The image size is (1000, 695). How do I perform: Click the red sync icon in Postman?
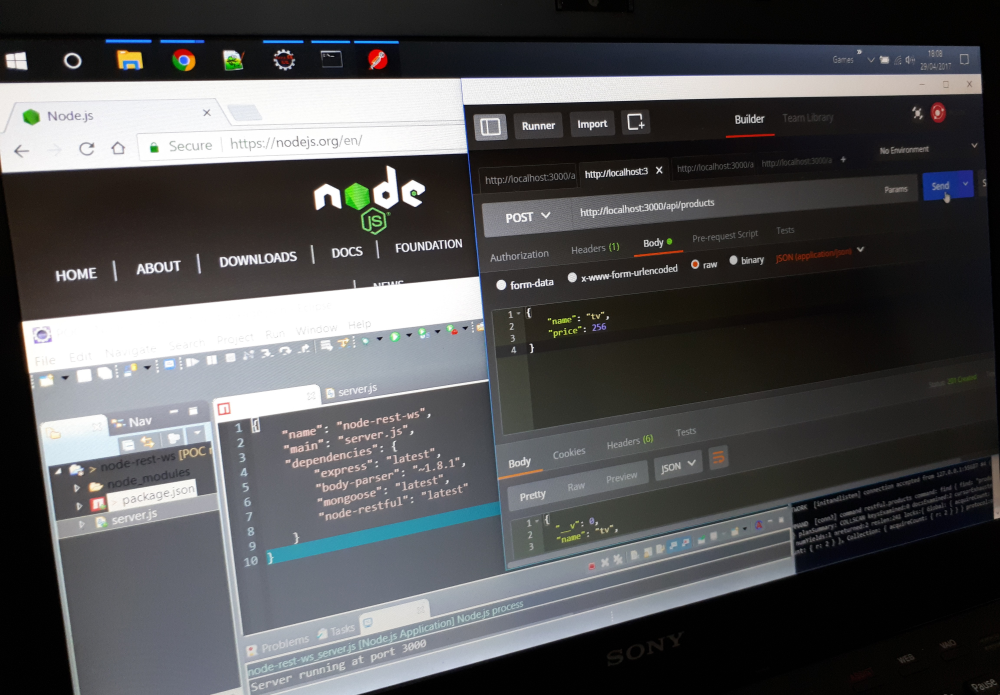pos(938,113)
